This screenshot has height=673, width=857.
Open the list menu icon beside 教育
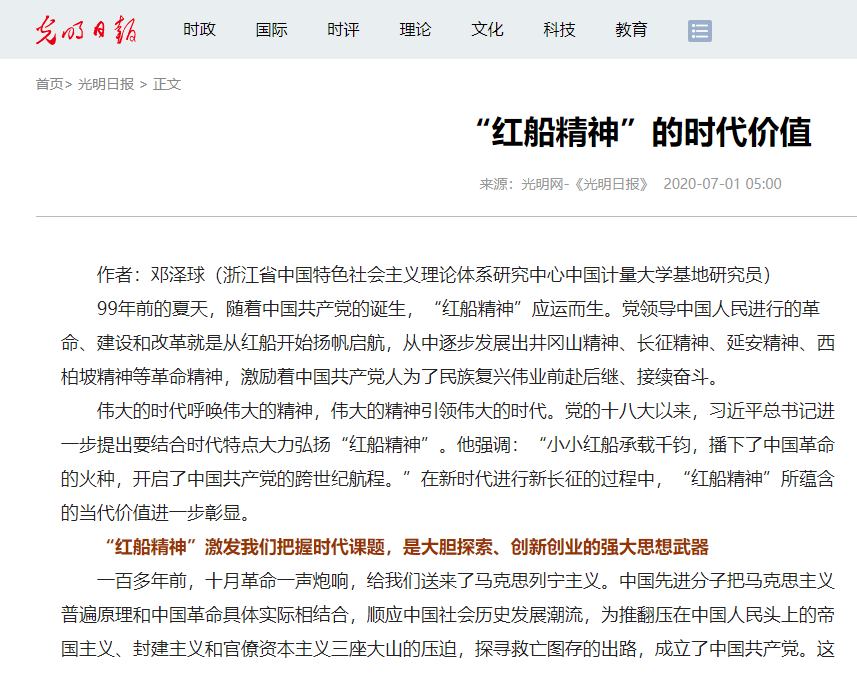point(699,31)
